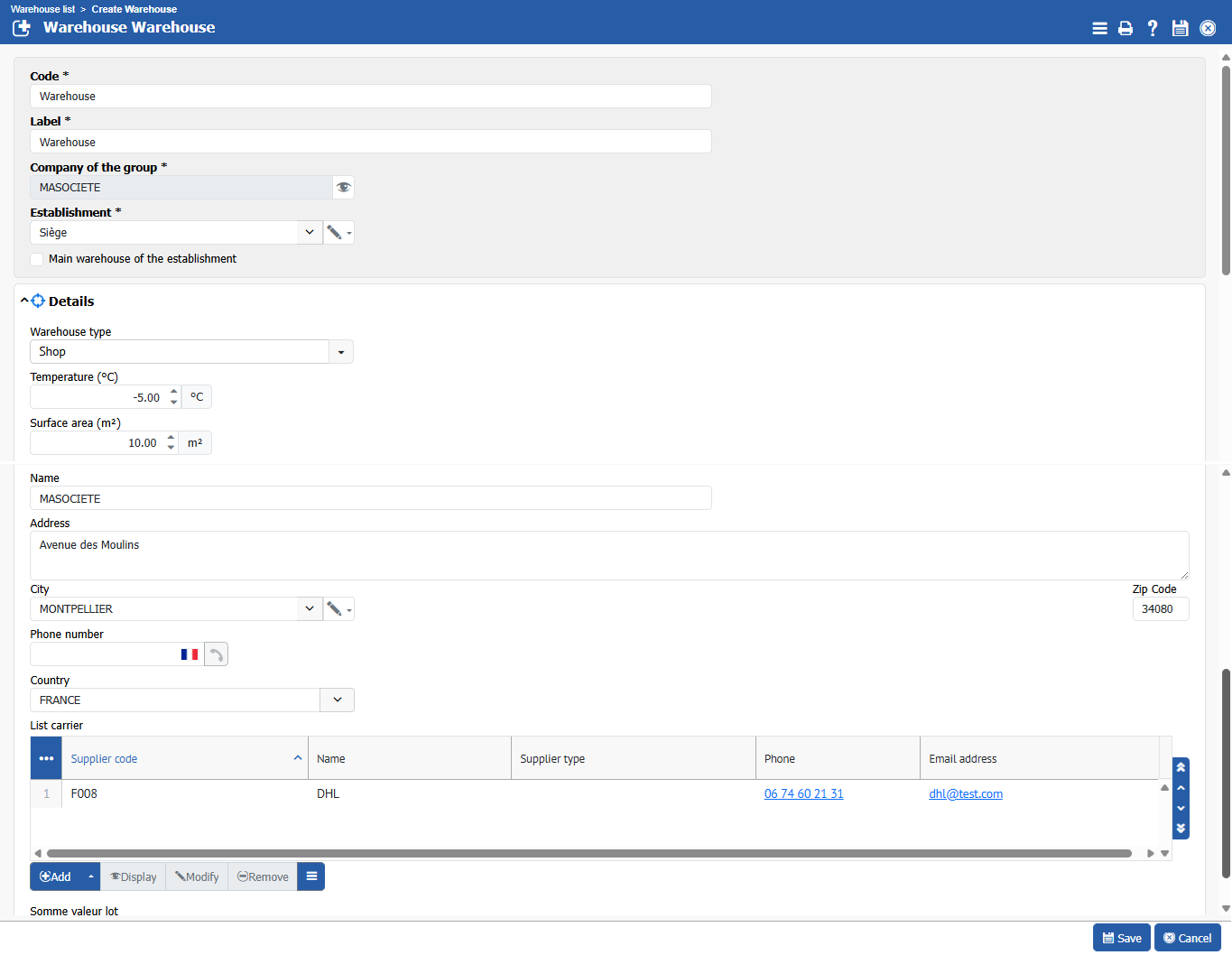Open the dhl@test.com email link
This screenshot has width=1232, height=955.
tap(965, 794)
